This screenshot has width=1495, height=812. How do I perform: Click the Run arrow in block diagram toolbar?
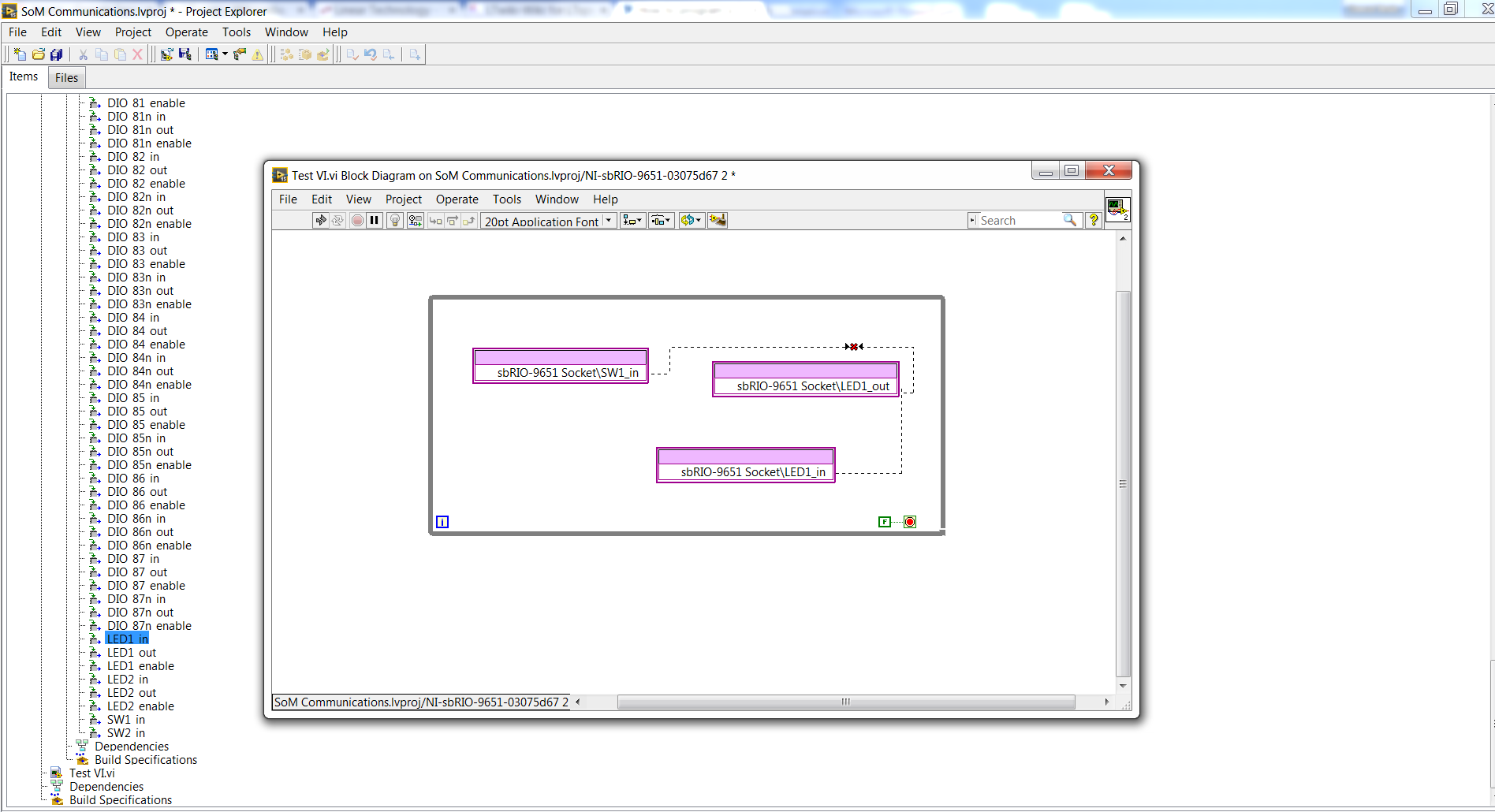pos(320,221)
